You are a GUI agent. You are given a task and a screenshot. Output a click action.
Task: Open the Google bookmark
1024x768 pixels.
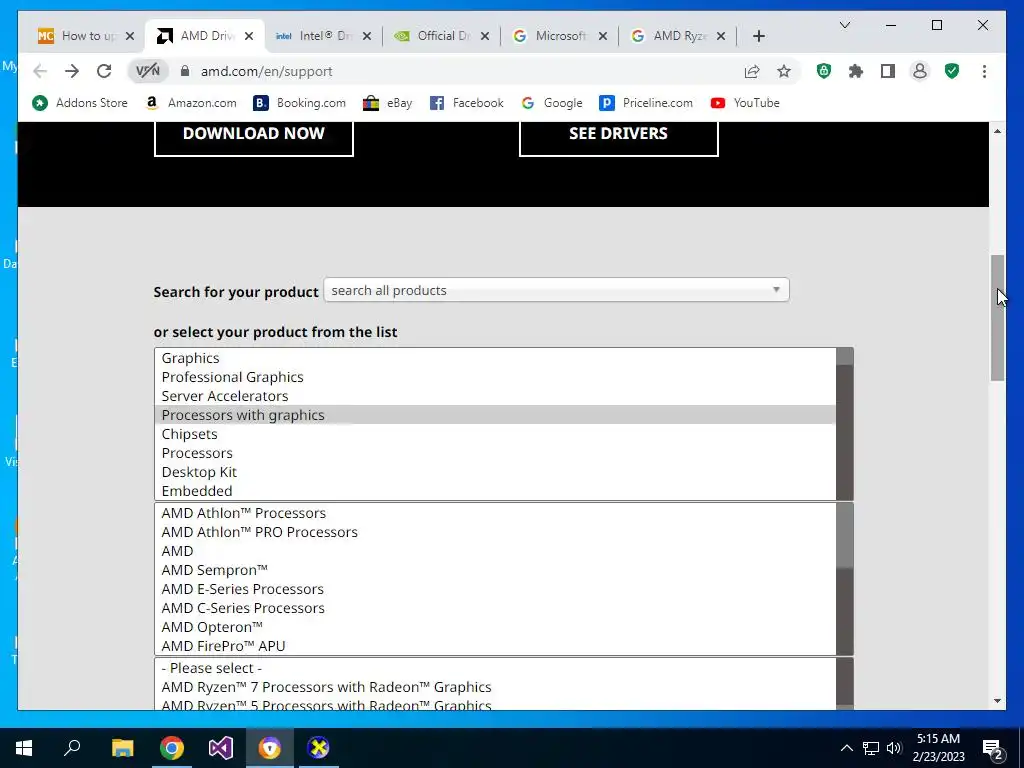(552, 103)
